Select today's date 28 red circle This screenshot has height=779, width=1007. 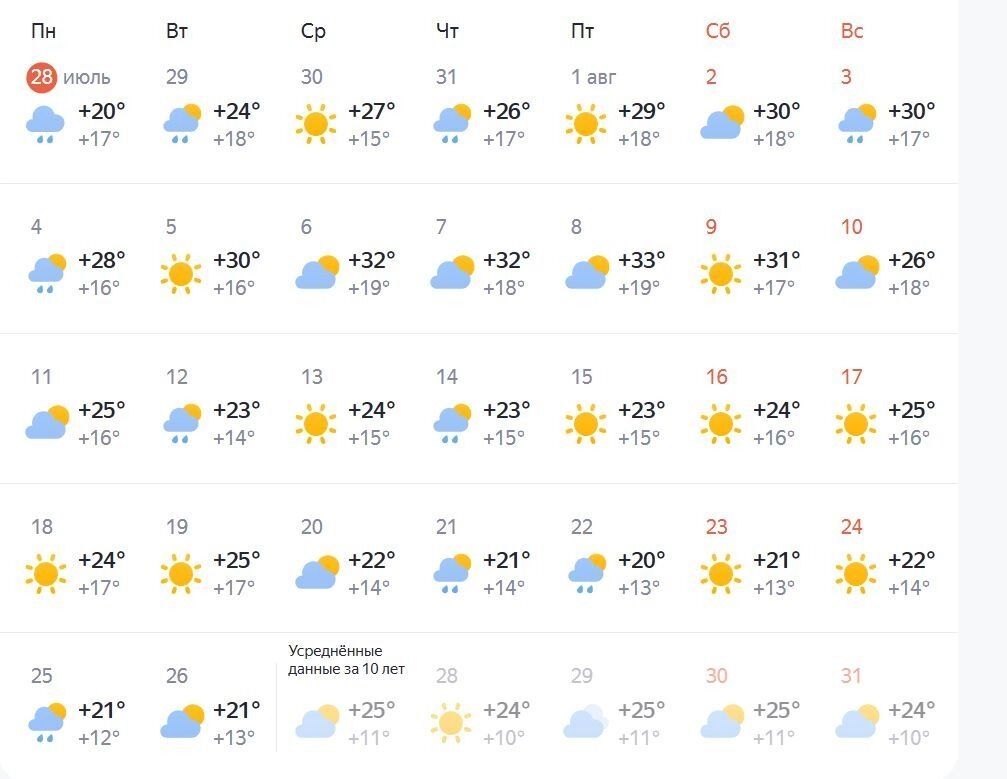click(x=42, y=77)
